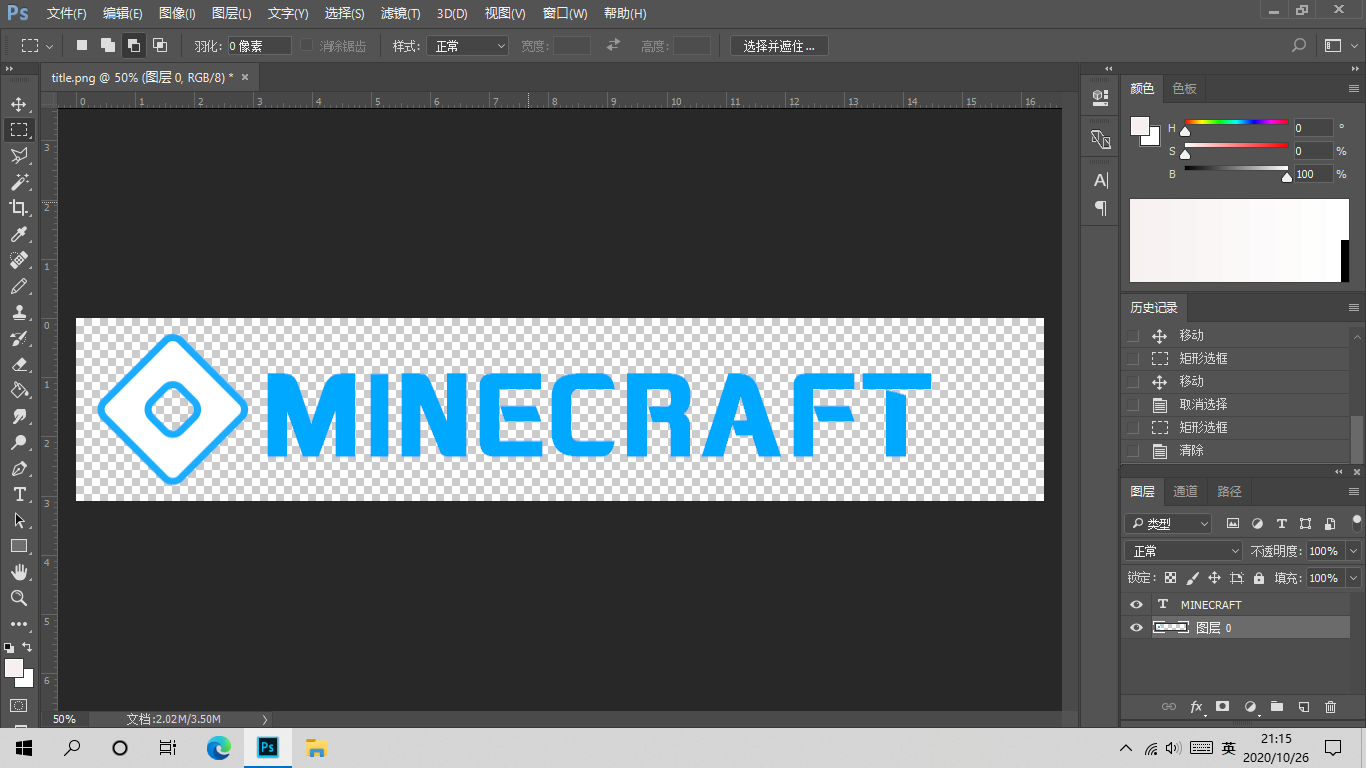The height and width of the screenshot is (768, 1366).
Task: Toggle the layer filter switch
Action: [x=1357, y=522]
